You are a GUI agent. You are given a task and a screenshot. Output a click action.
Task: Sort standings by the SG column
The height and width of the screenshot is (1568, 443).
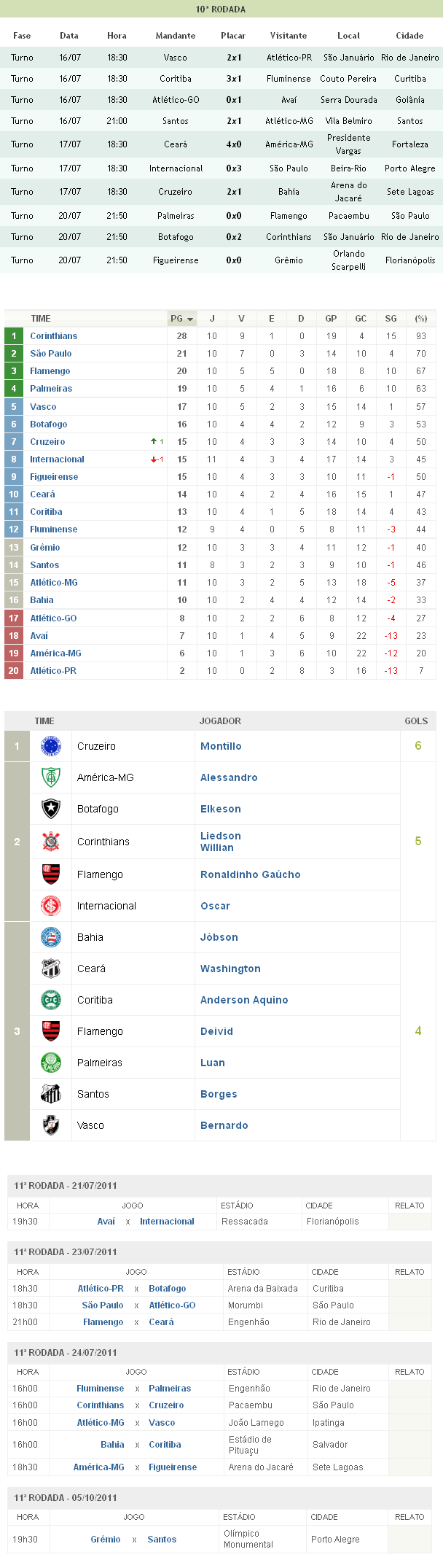[391, 319]
